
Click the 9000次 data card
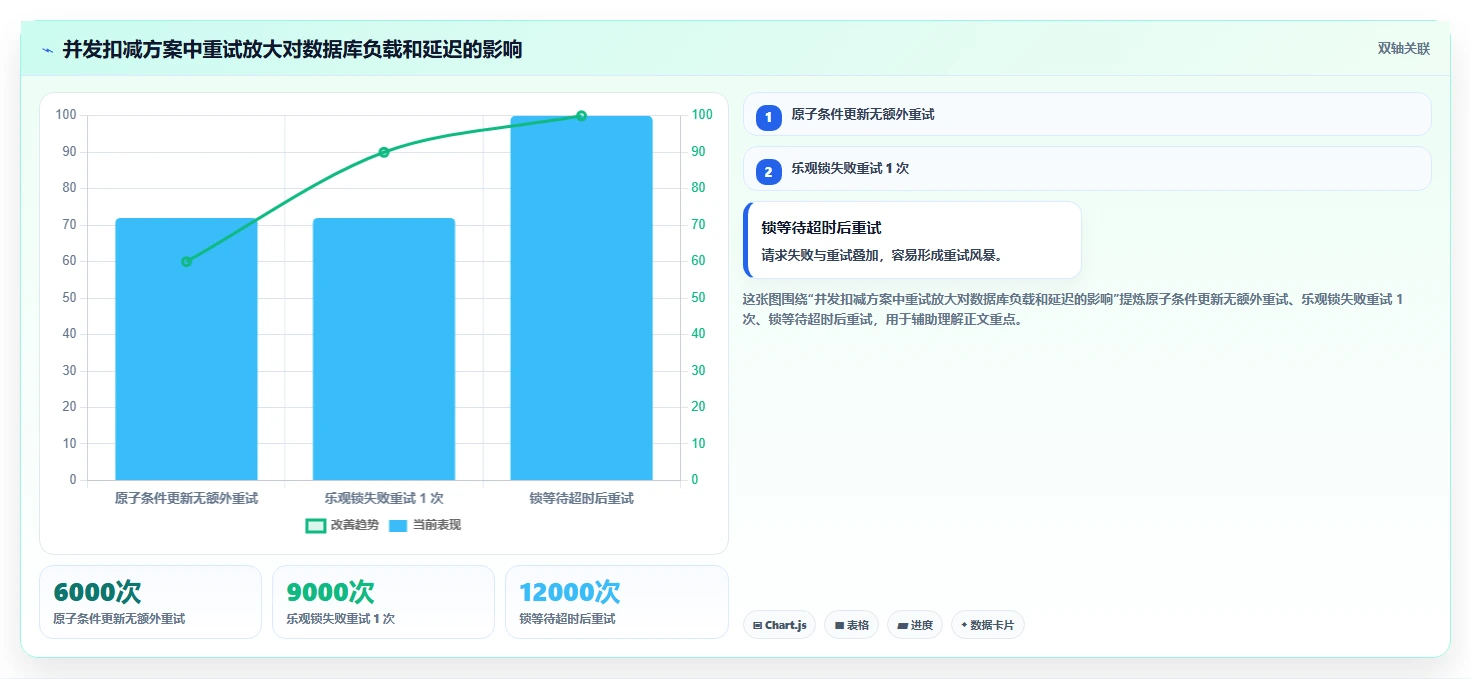click(383, 602)
